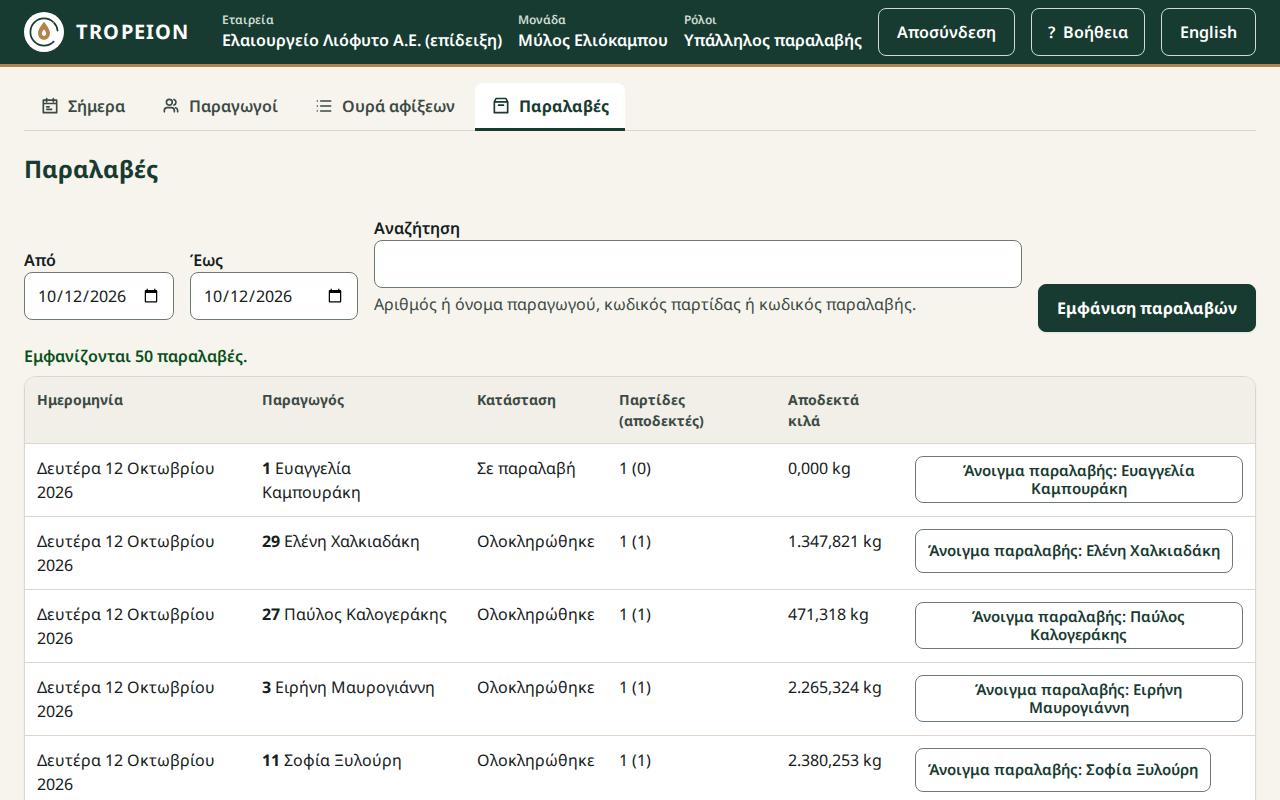Viewport: 1280px width, 800px height.
Task: Click the calendar icon on Σήμερα tab
Action: [x=49, y=106]
